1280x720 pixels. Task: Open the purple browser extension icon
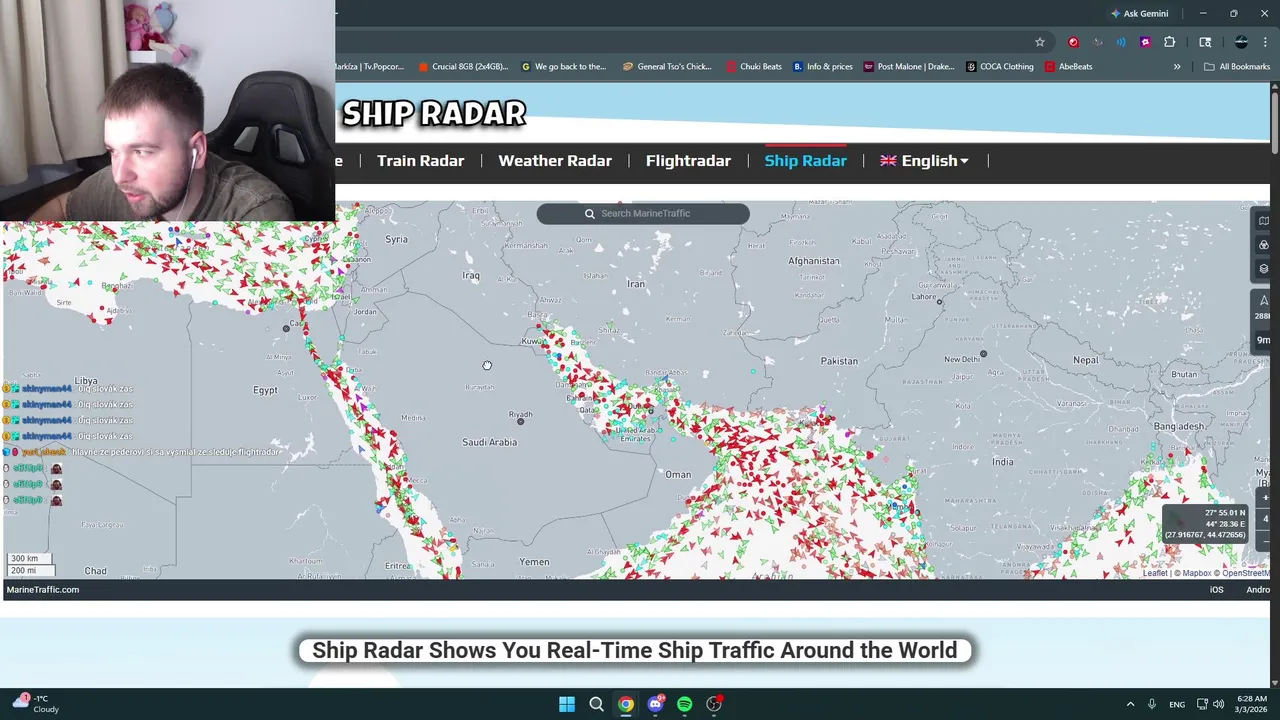(1145, 42)
